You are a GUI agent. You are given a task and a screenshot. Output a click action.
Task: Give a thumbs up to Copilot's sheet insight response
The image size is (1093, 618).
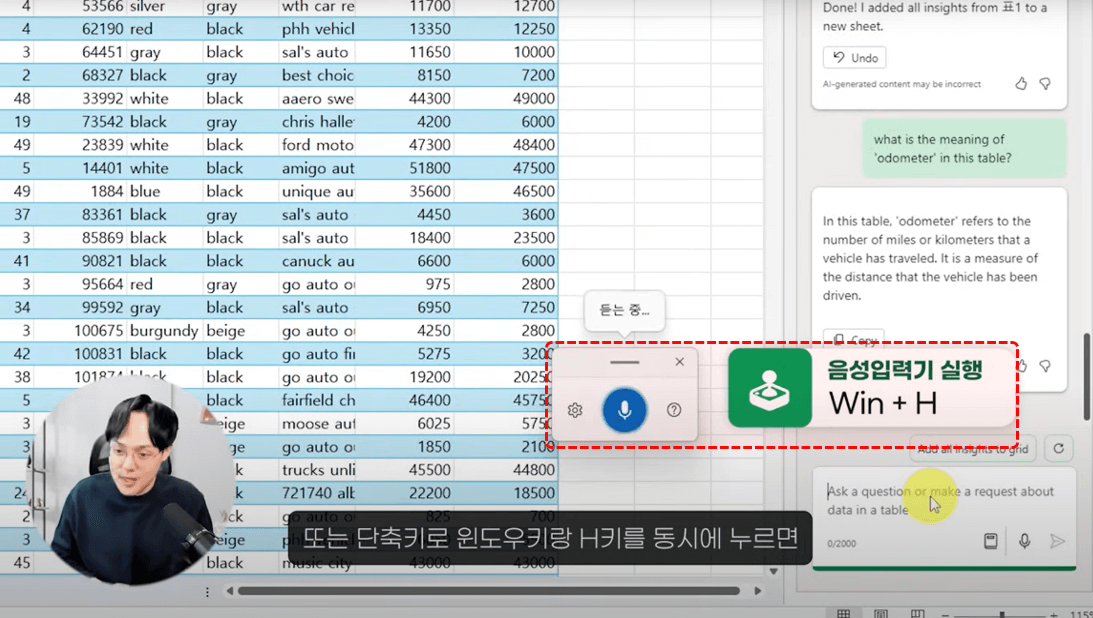[1020, 84]
